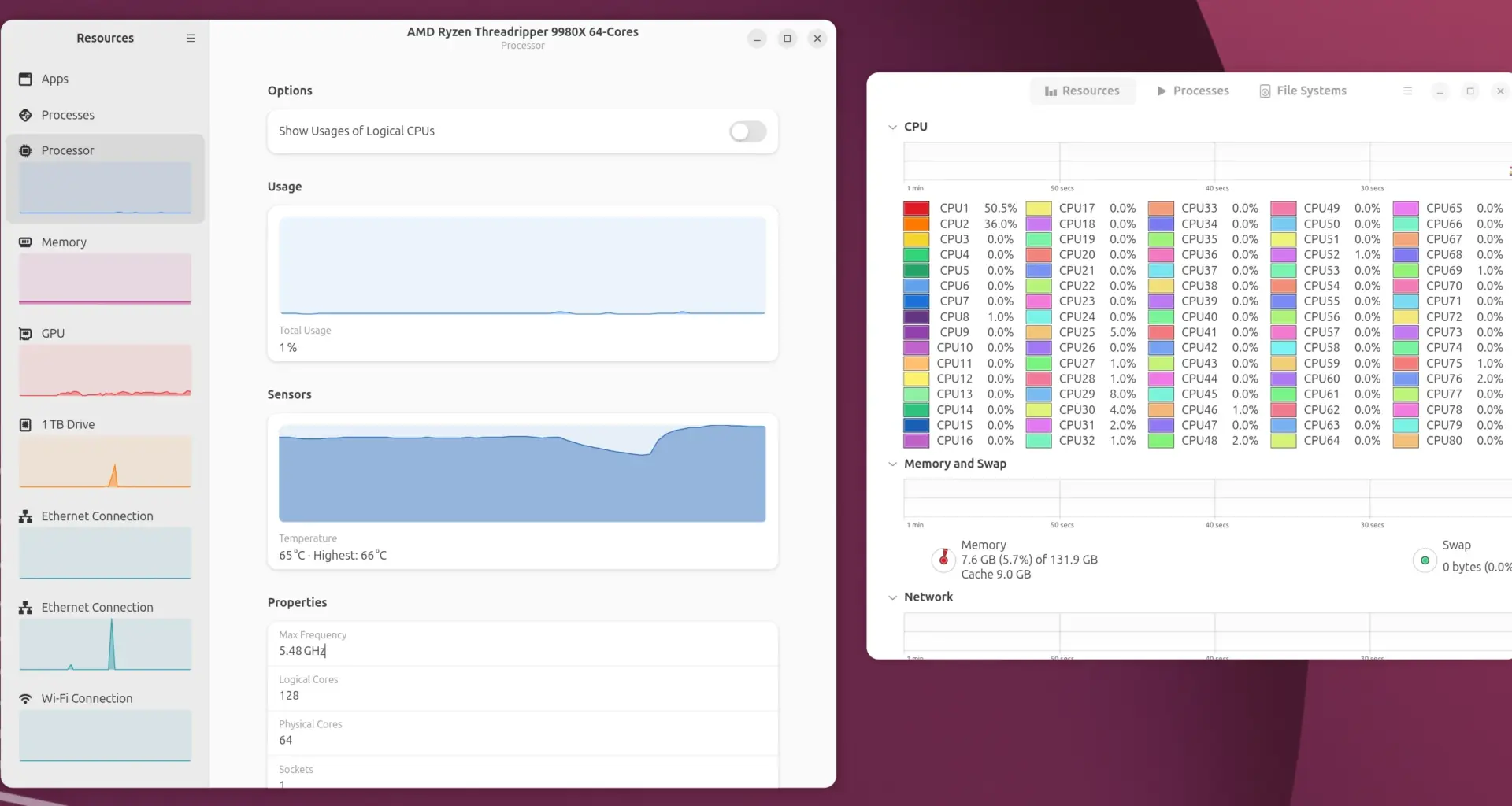The height and width of the screenshot is (806, 1512).
Task: Switch to Processes tab in System Monitor
Action: pyautogui.click(x=1192, y=91)
